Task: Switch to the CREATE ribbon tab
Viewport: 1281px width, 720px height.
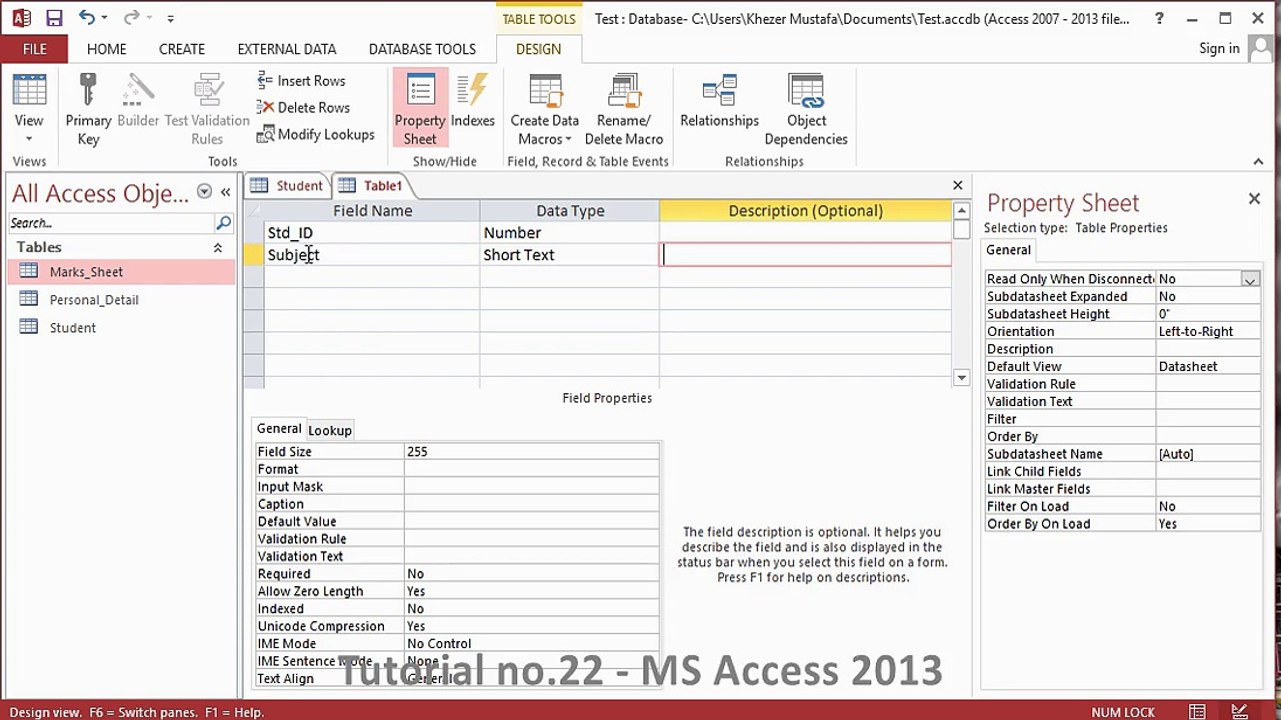Action: pos(182,49)
